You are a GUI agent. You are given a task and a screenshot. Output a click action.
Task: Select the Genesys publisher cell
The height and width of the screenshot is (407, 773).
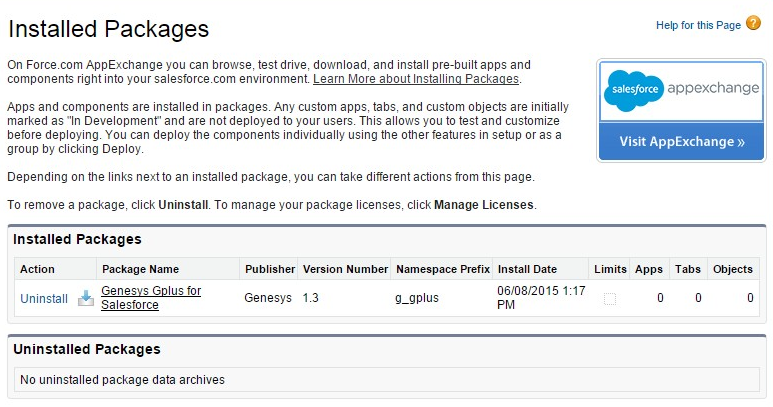[x=268, y=298]
